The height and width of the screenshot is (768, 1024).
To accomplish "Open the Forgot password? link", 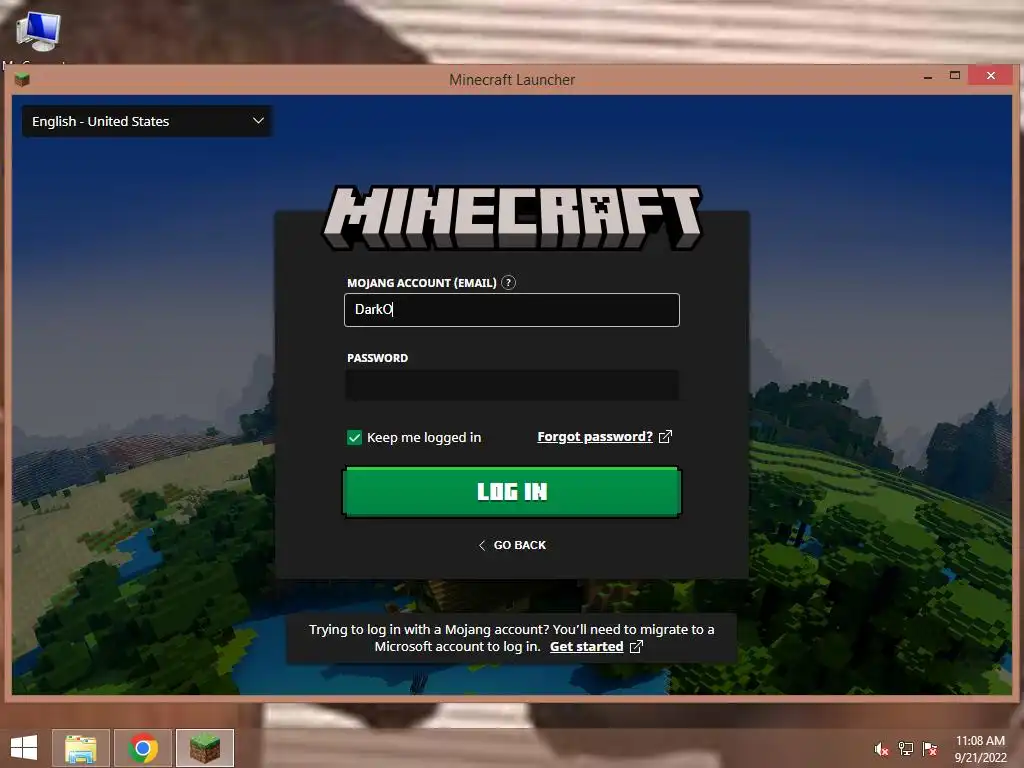I will click(594, 436).
